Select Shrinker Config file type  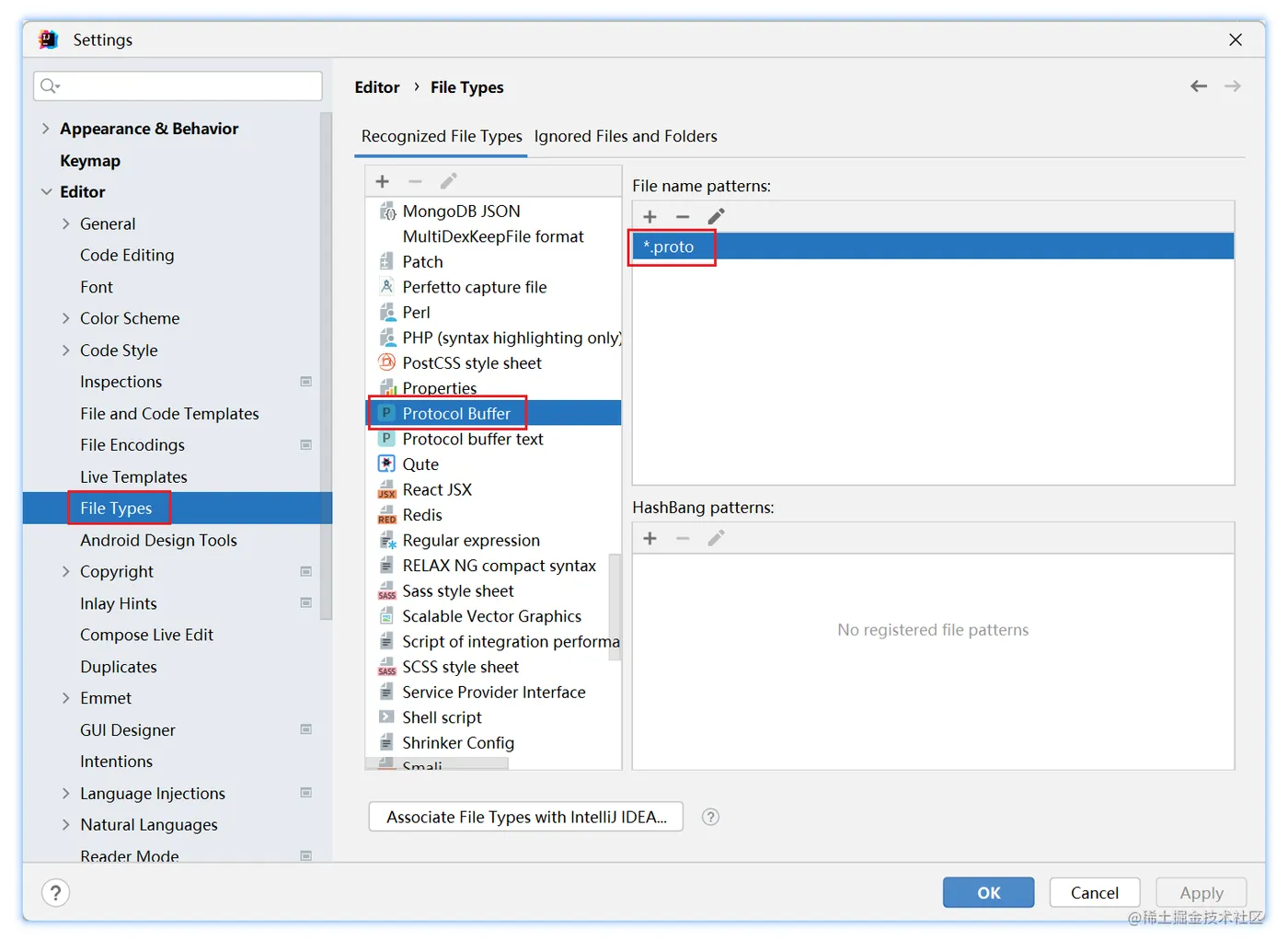point(458,742)
